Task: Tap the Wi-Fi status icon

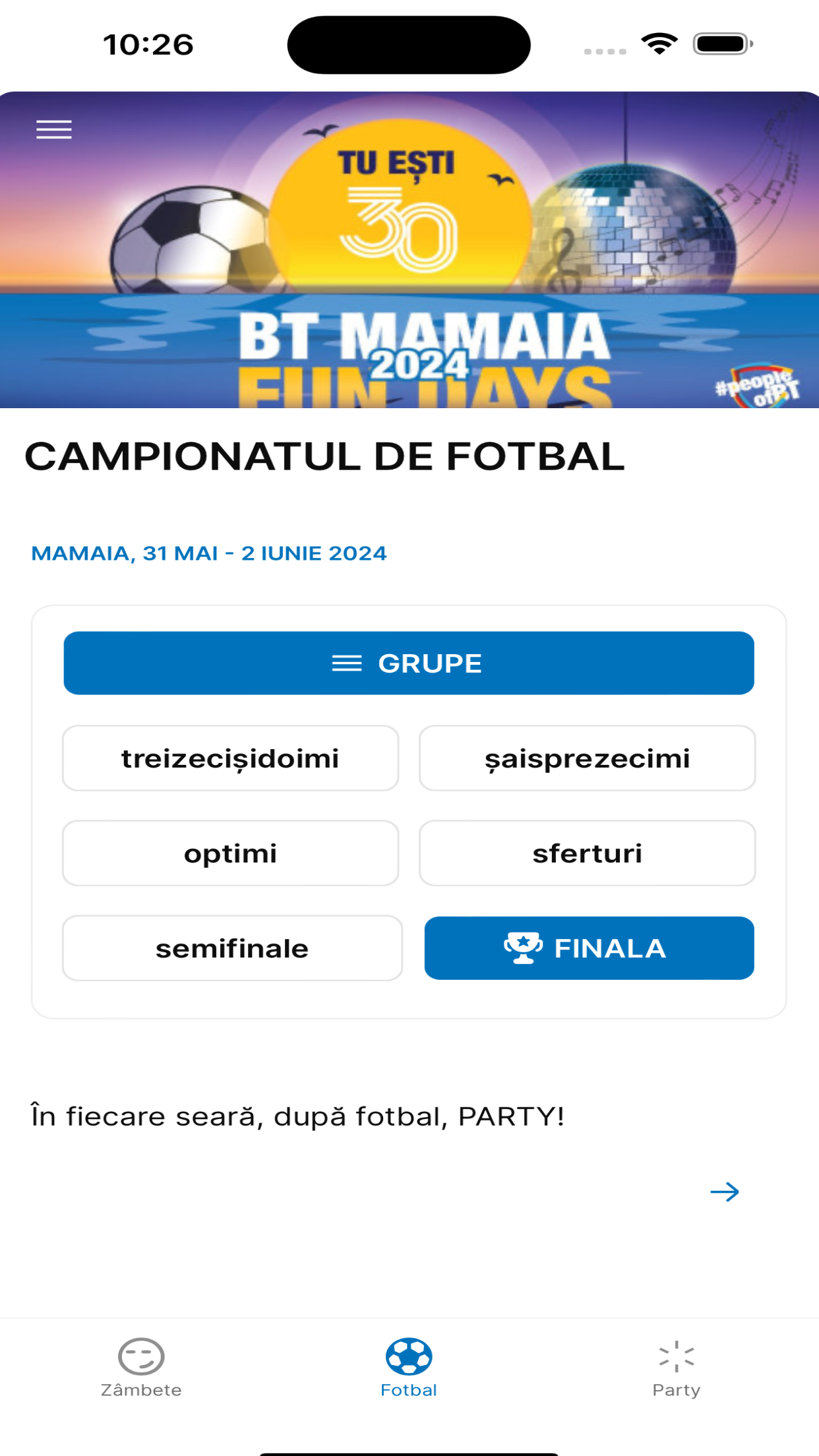Action: click(x=659, y=44)
